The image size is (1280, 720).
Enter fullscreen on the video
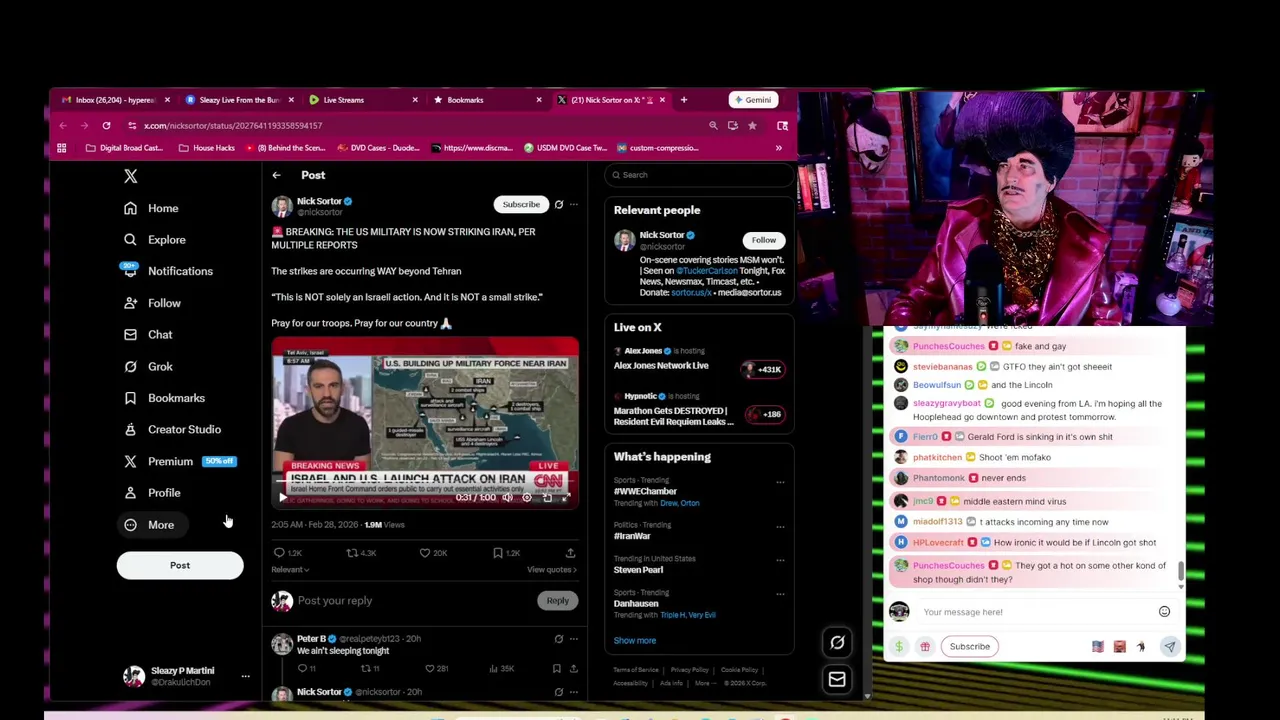(565, 497)
